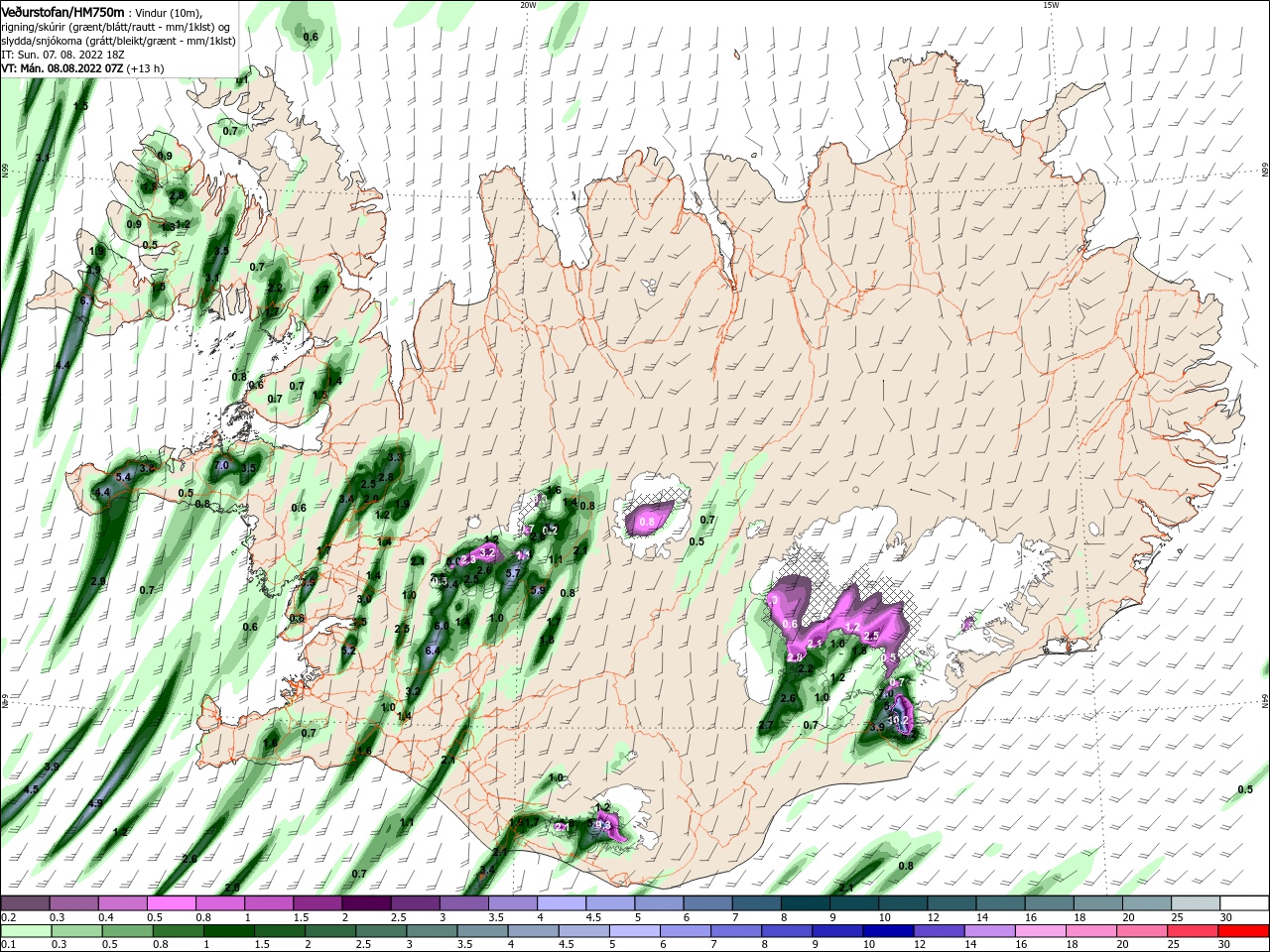Viewport: 1270px width, 952px height.
Task: Click the violet 12–14 rain legend swatch
Action: [941, 931]
